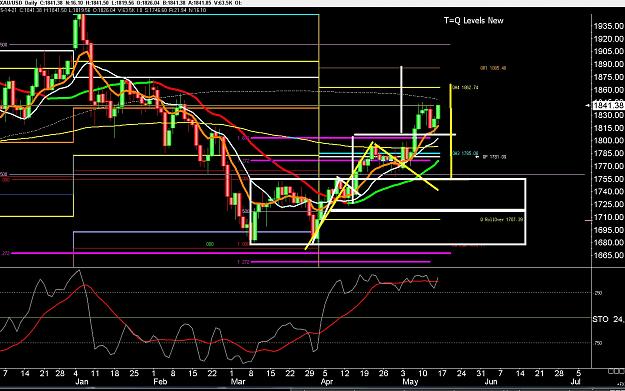Click the 1890.00 price axis label
This screenshot has height=391, width=625.
[609, 64]
